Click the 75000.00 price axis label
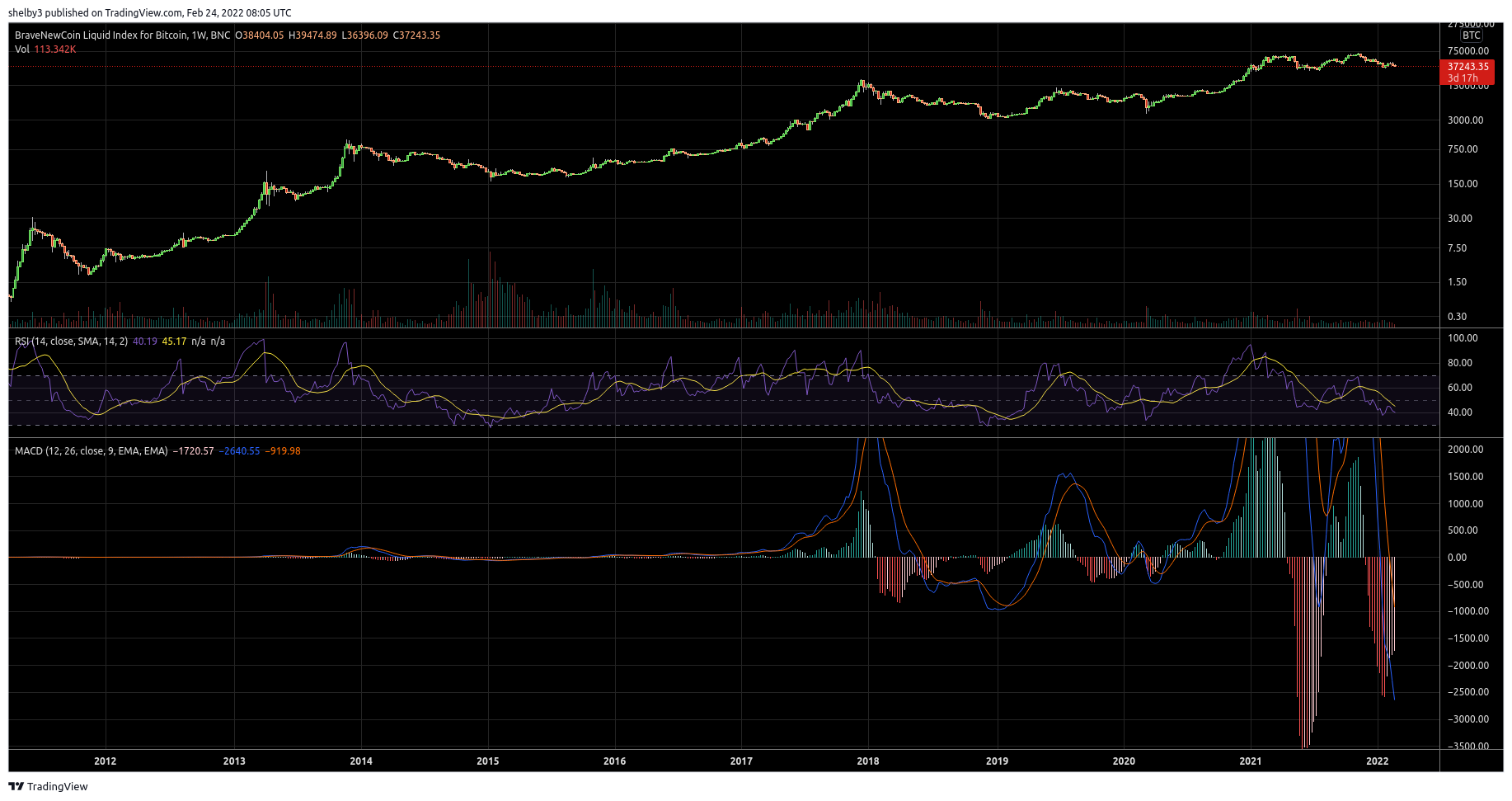 tap(1468, 51)
